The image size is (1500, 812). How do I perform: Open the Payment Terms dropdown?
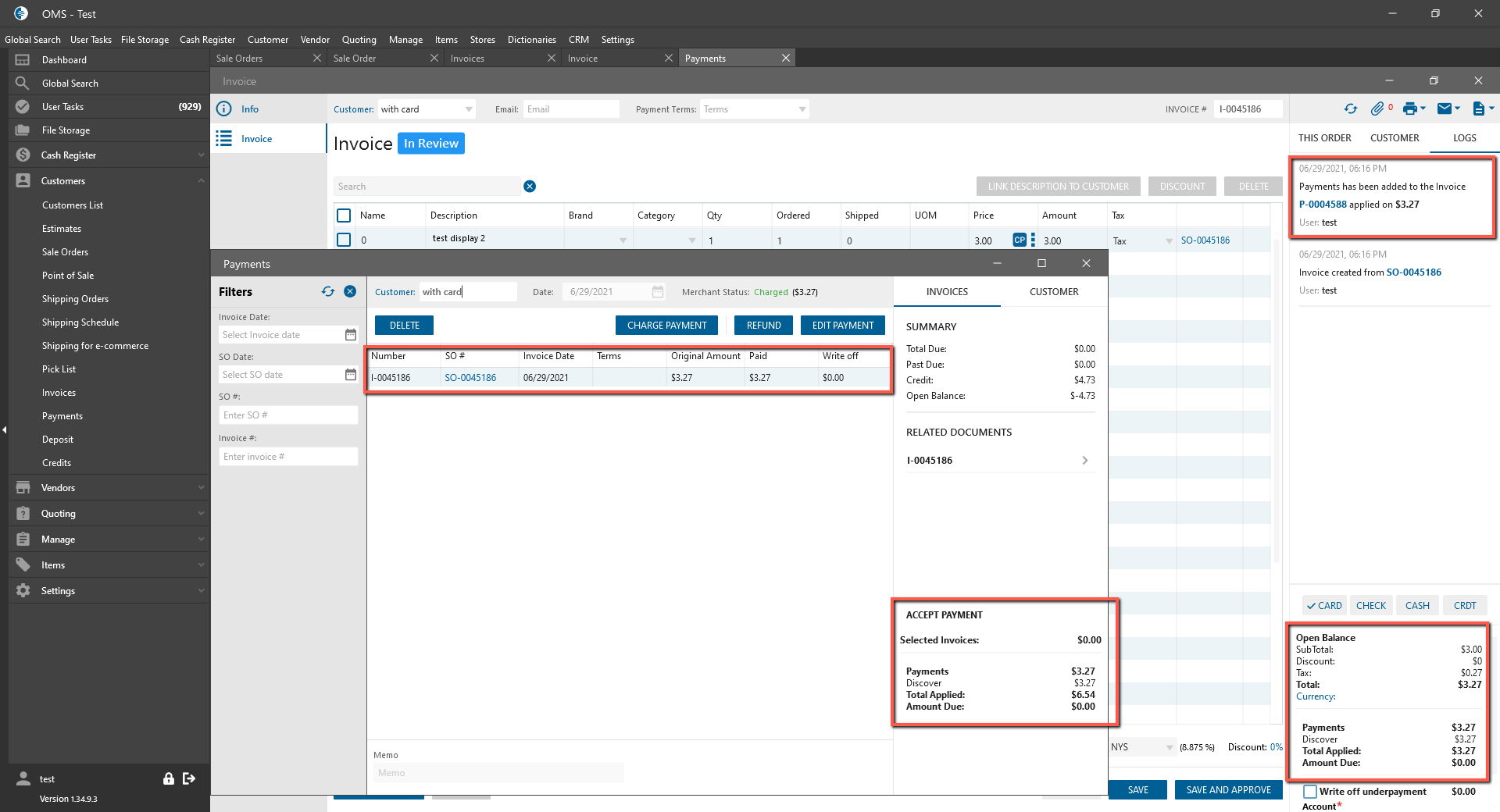[x=802, y=109]
